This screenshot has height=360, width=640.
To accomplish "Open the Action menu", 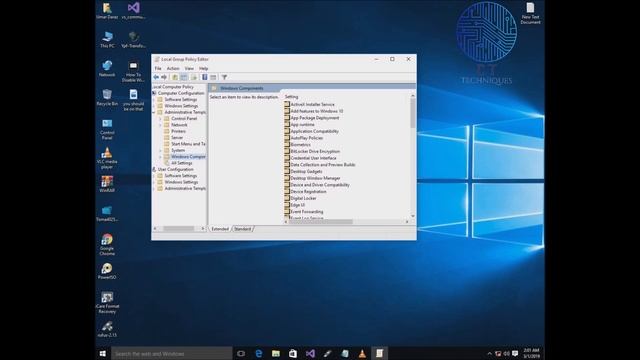I will (173, 69).
